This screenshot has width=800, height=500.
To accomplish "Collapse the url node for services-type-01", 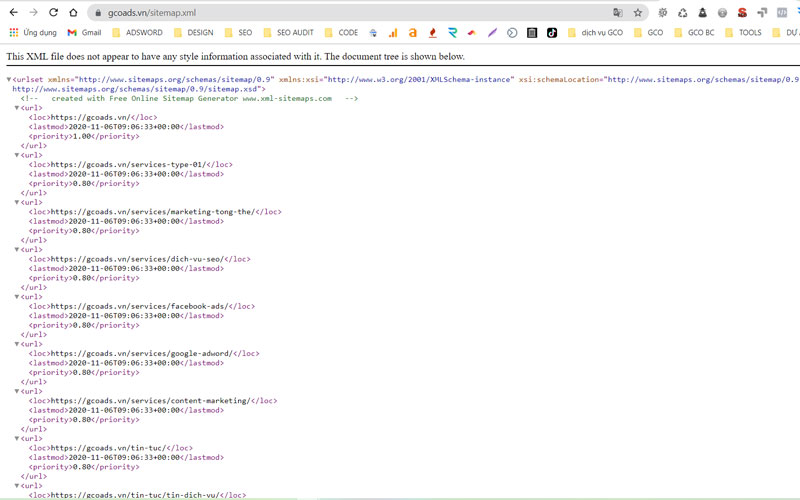I will [x=17, y=155].
